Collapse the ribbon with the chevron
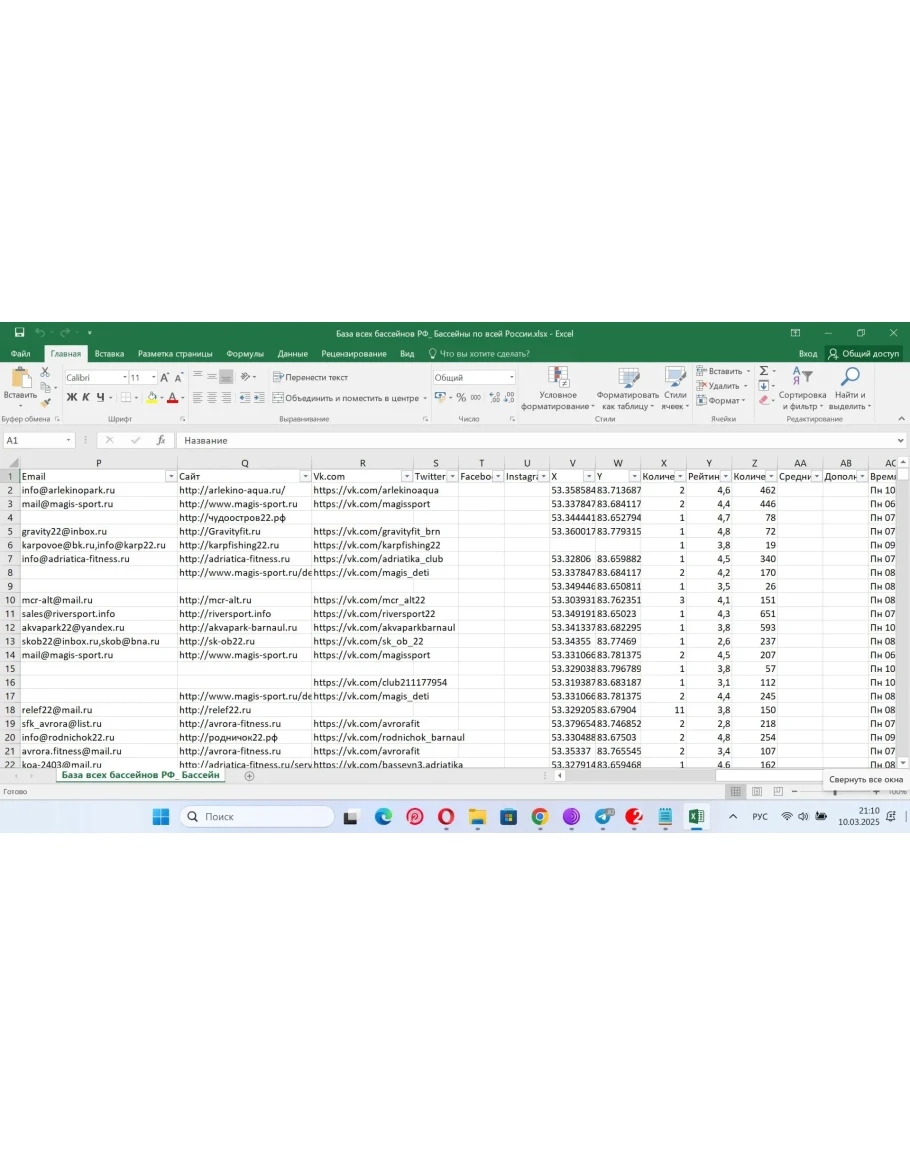Viewport: 910px width, 1155px height. [900, 418]
